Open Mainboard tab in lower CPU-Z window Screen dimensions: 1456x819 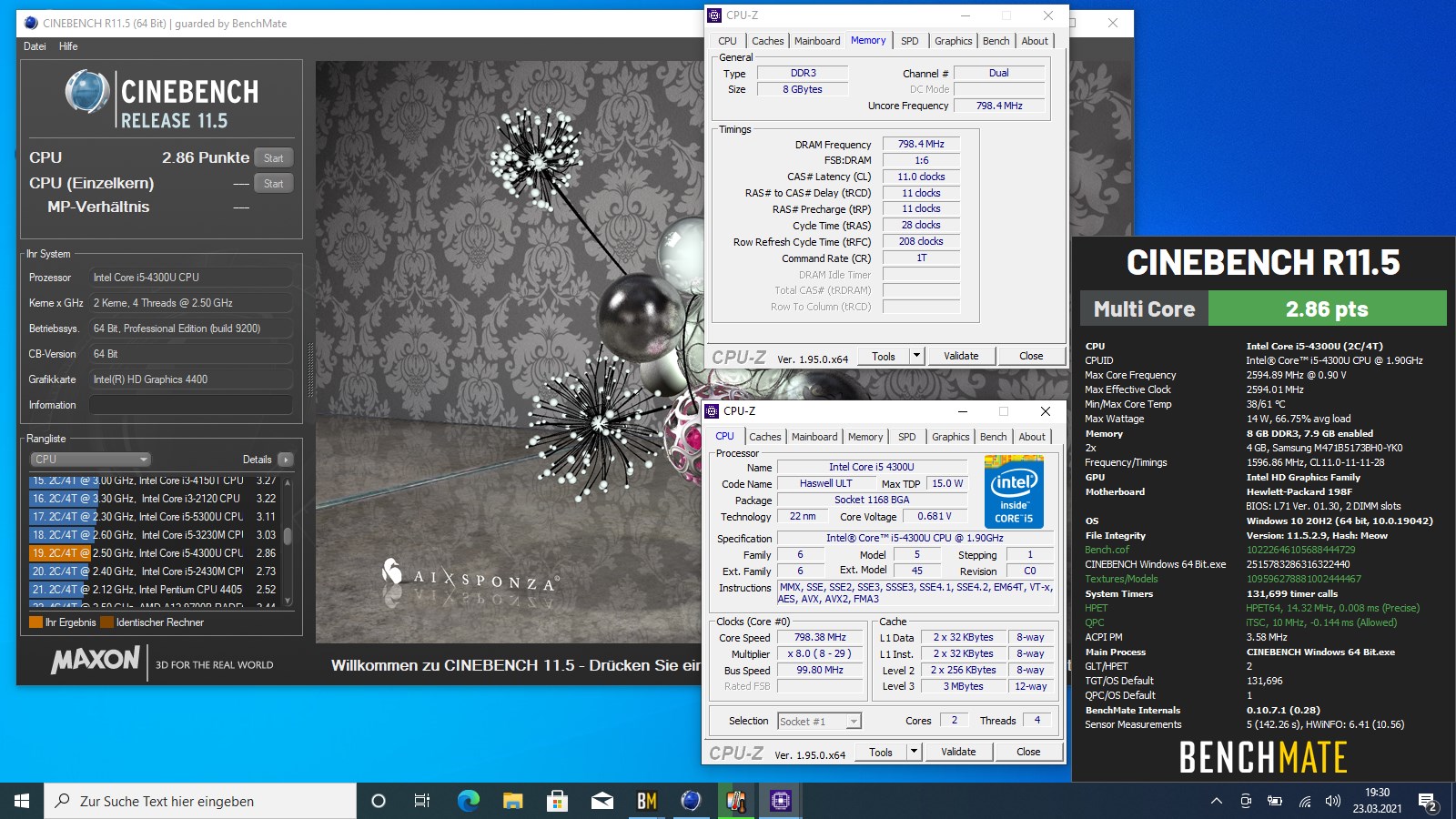814,437
